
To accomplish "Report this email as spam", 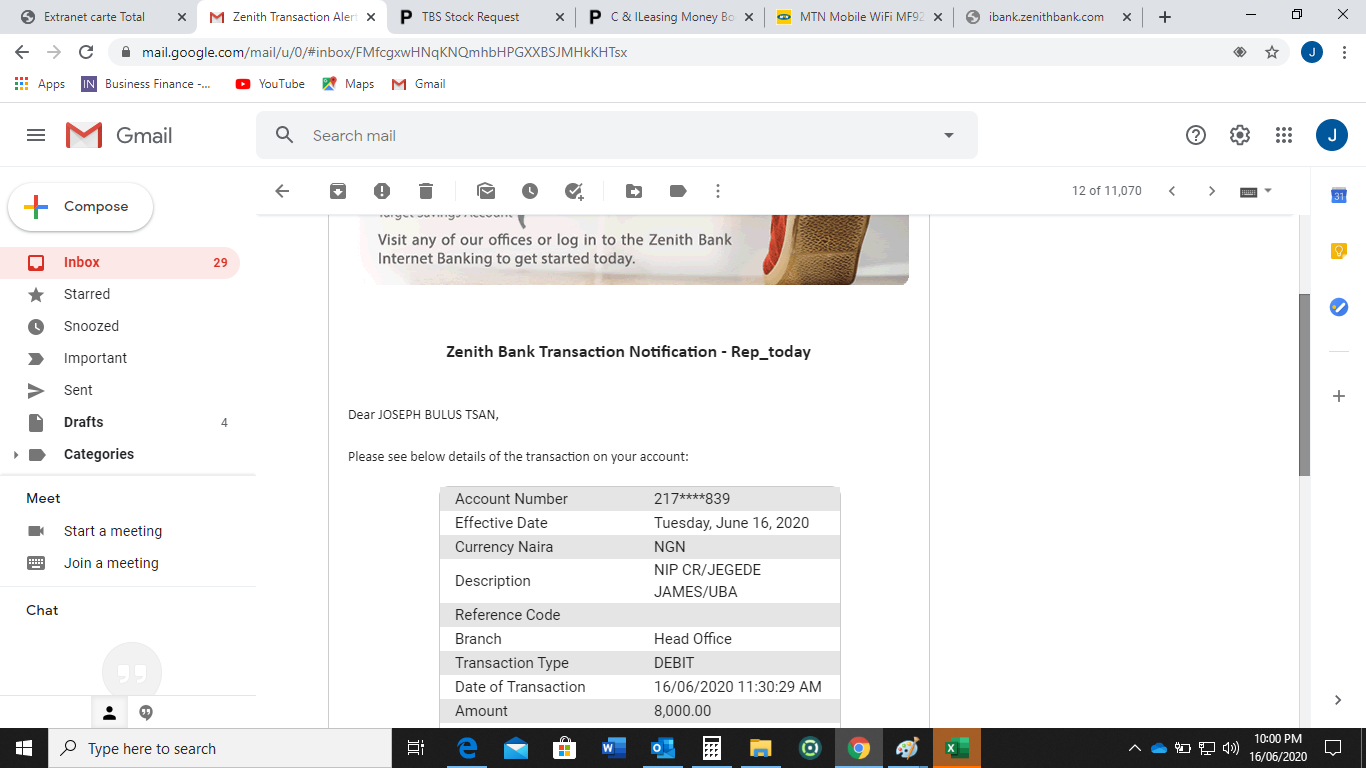I will click(x=382, y=191).
